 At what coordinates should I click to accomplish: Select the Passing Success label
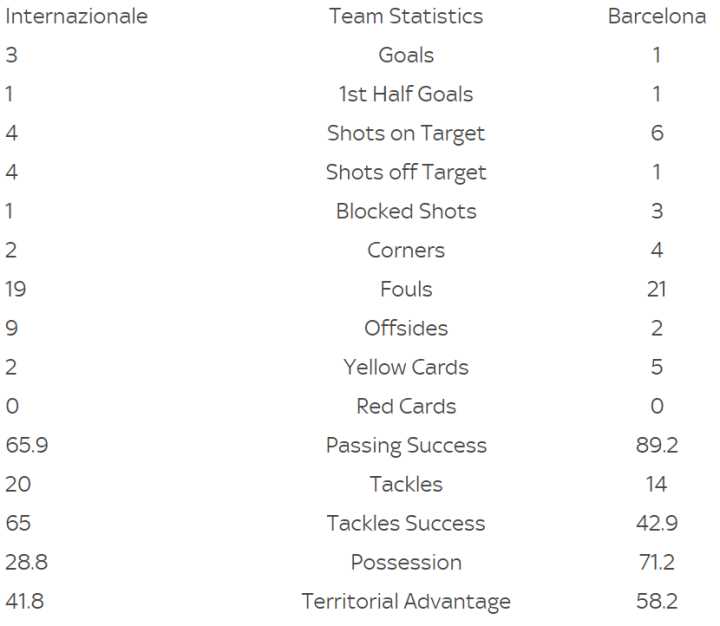tap(406, 446)
